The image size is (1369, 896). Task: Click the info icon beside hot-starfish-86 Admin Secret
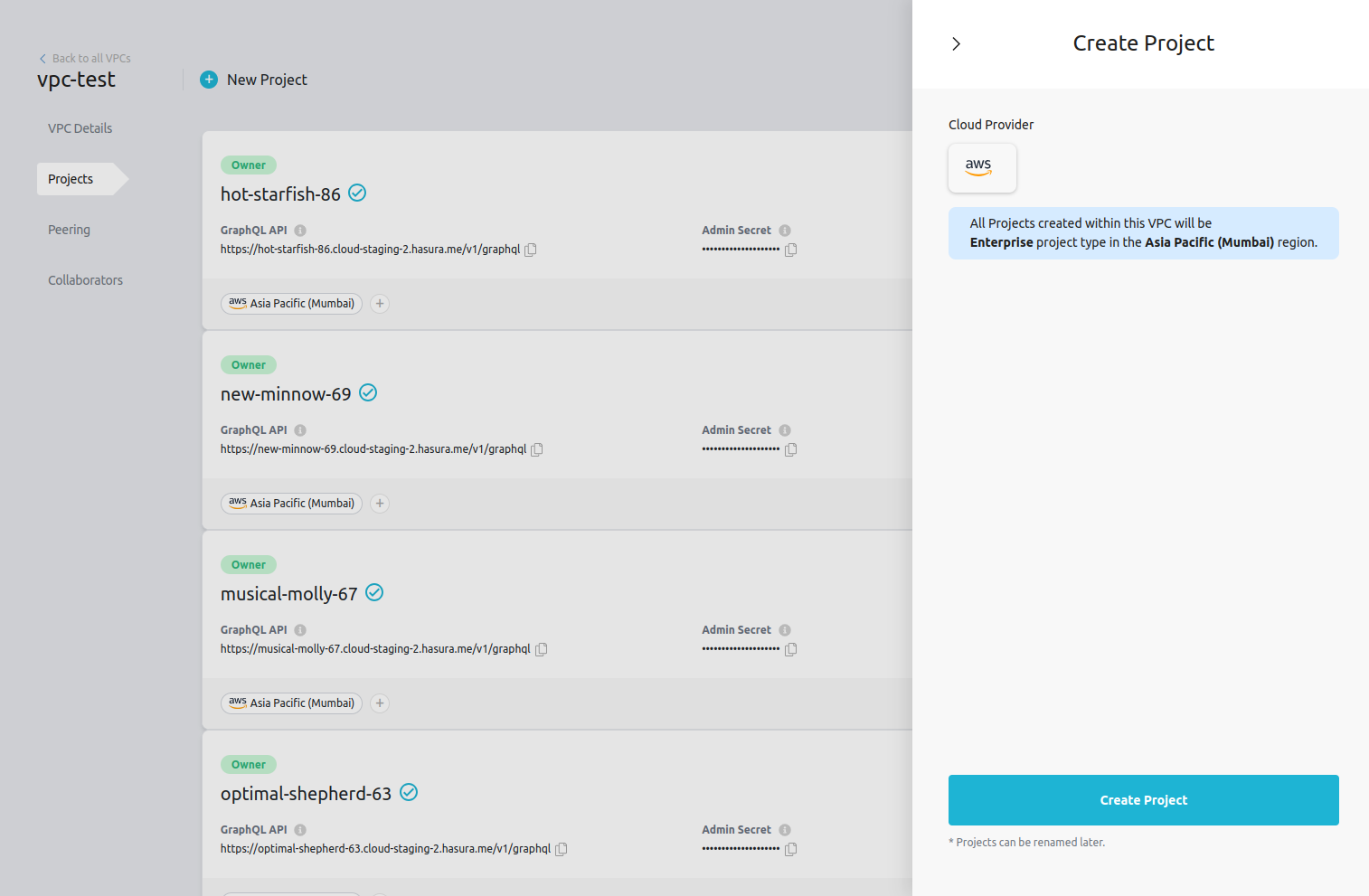(x=784, y=230)
